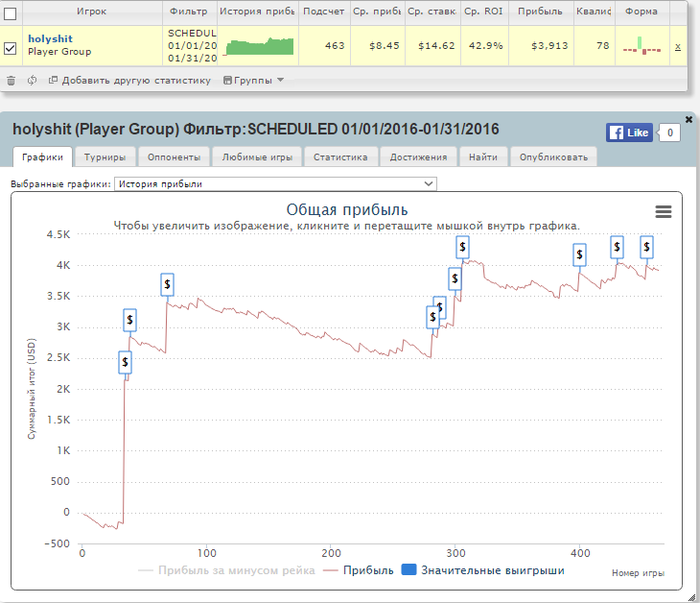700x603 pixels.
Task: Click the $8.45 average profit cell
Action: pyautogui.click(x=378, y=46)
